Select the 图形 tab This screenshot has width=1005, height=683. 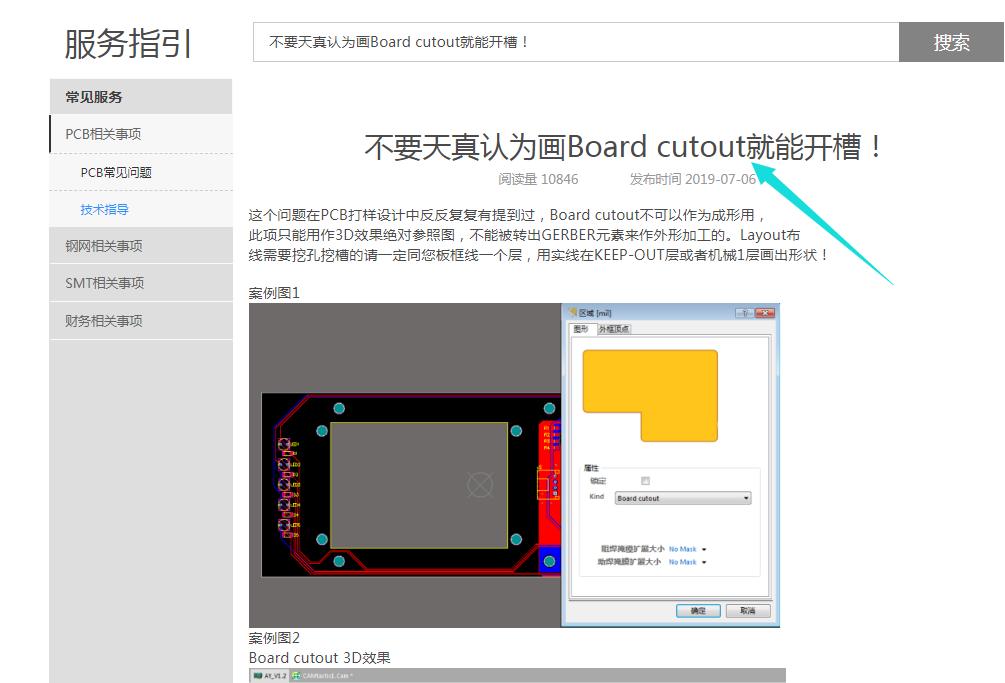(580, 329)
